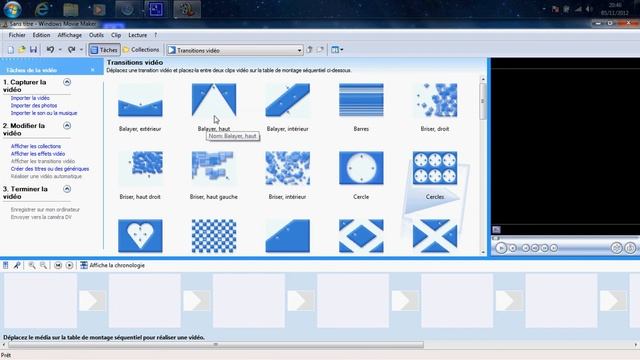
Task: Click the storyboard horizontal scrollbar
Action: point(216,345)
